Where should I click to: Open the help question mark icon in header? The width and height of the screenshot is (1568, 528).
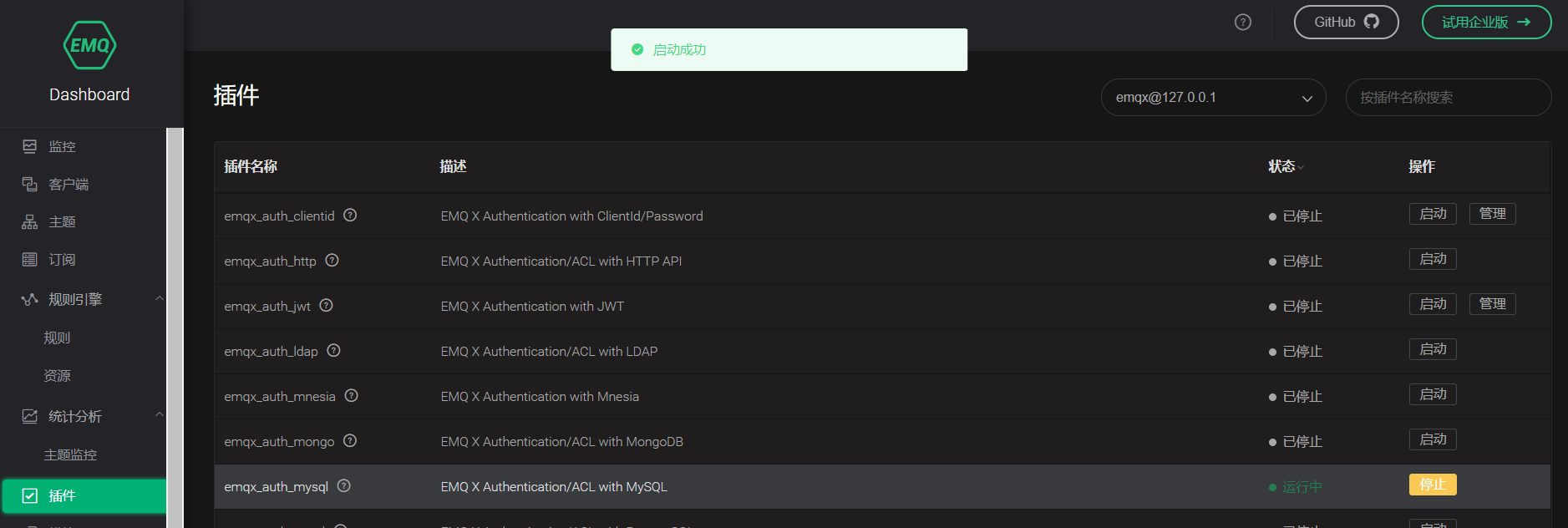(1242, 23)
